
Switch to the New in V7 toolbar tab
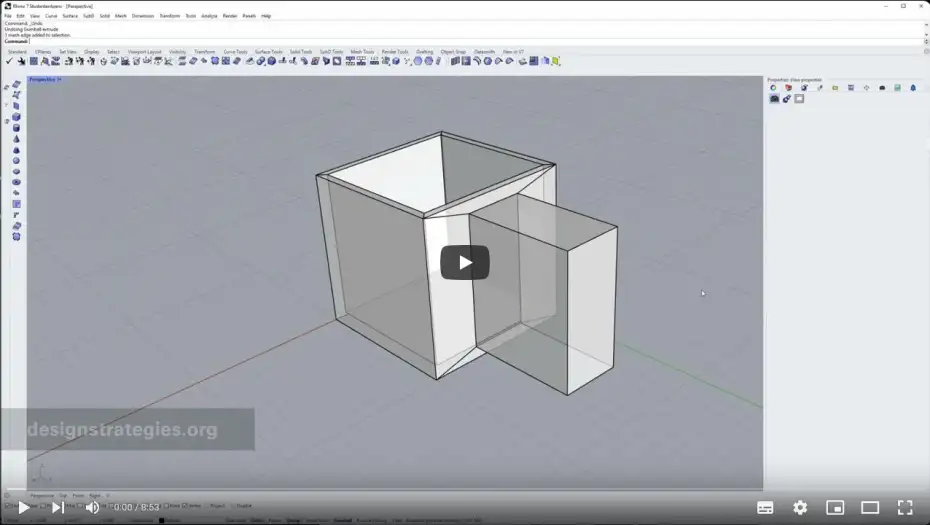(x=513, y=52)
